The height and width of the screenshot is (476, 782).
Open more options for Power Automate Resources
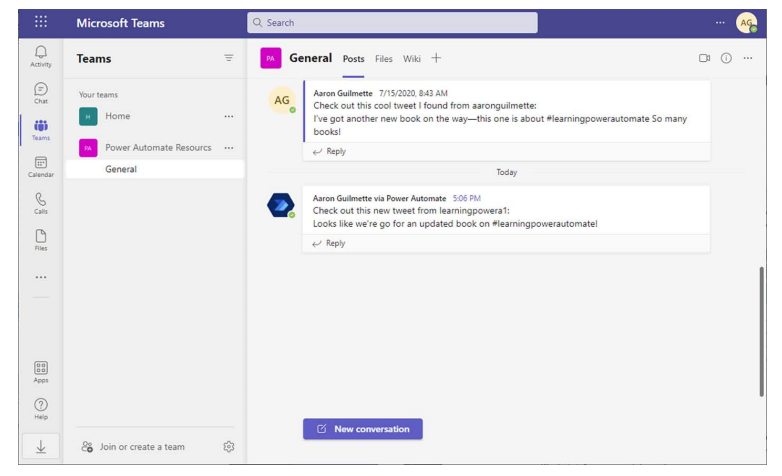click(229, 148)
